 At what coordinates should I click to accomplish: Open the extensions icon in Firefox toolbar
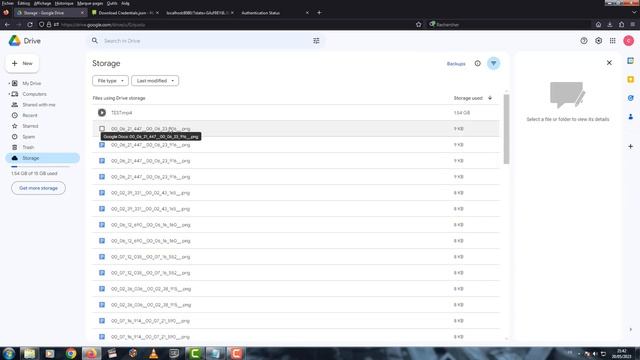(x=621, y=24)
